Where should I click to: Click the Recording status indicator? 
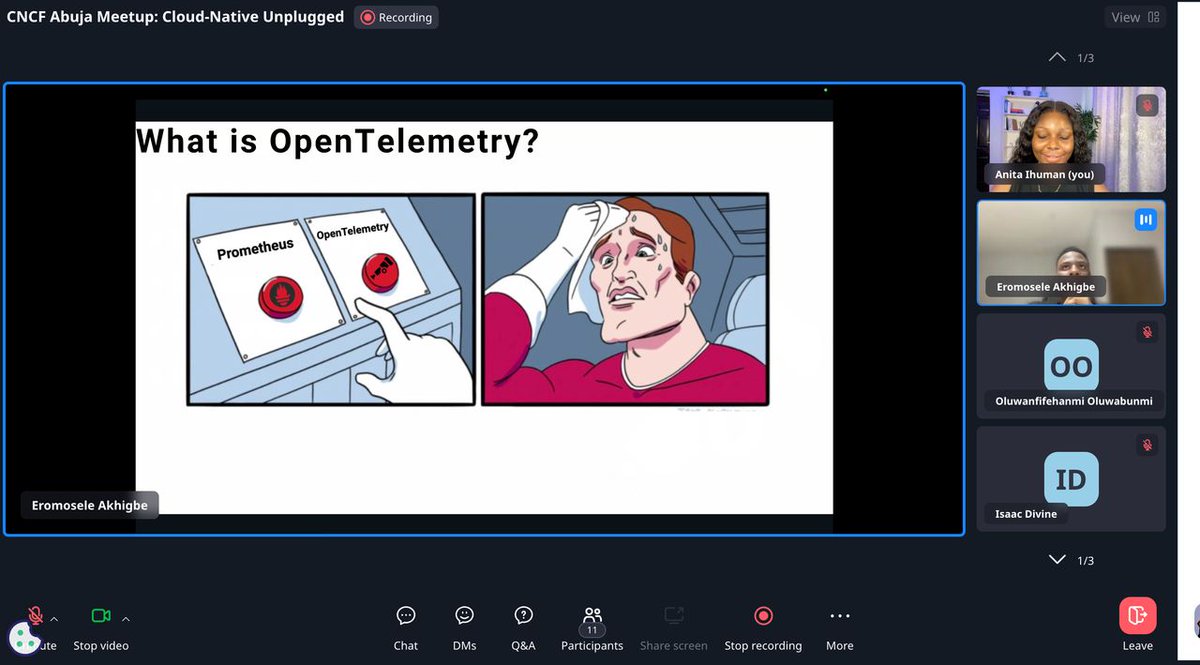click(x=396, y=17)
